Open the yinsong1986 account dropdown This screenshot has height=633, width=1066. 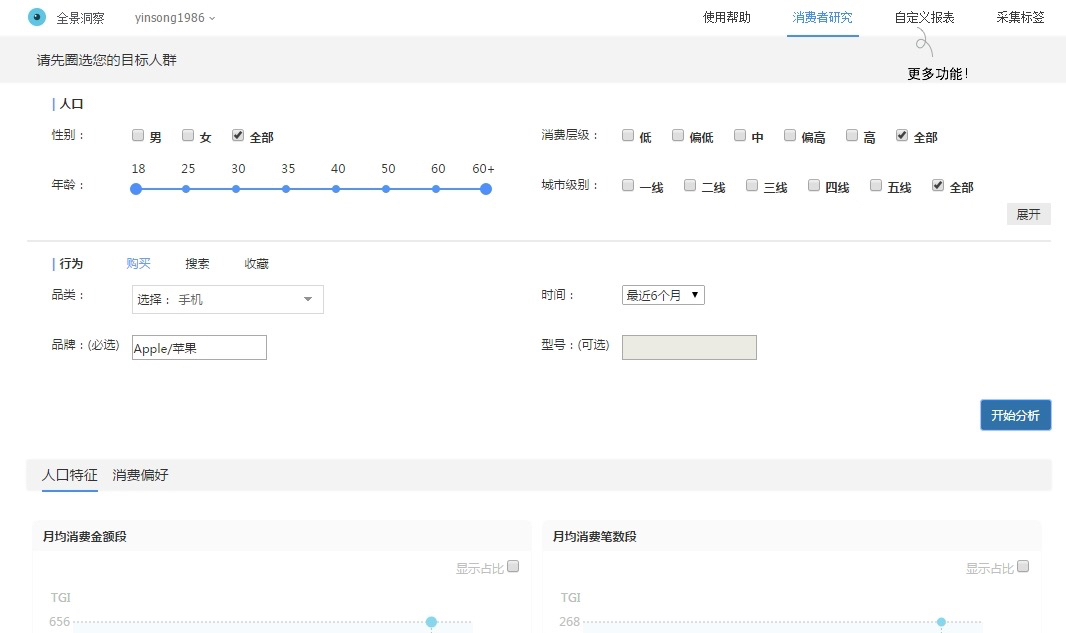tap(175, 18)
